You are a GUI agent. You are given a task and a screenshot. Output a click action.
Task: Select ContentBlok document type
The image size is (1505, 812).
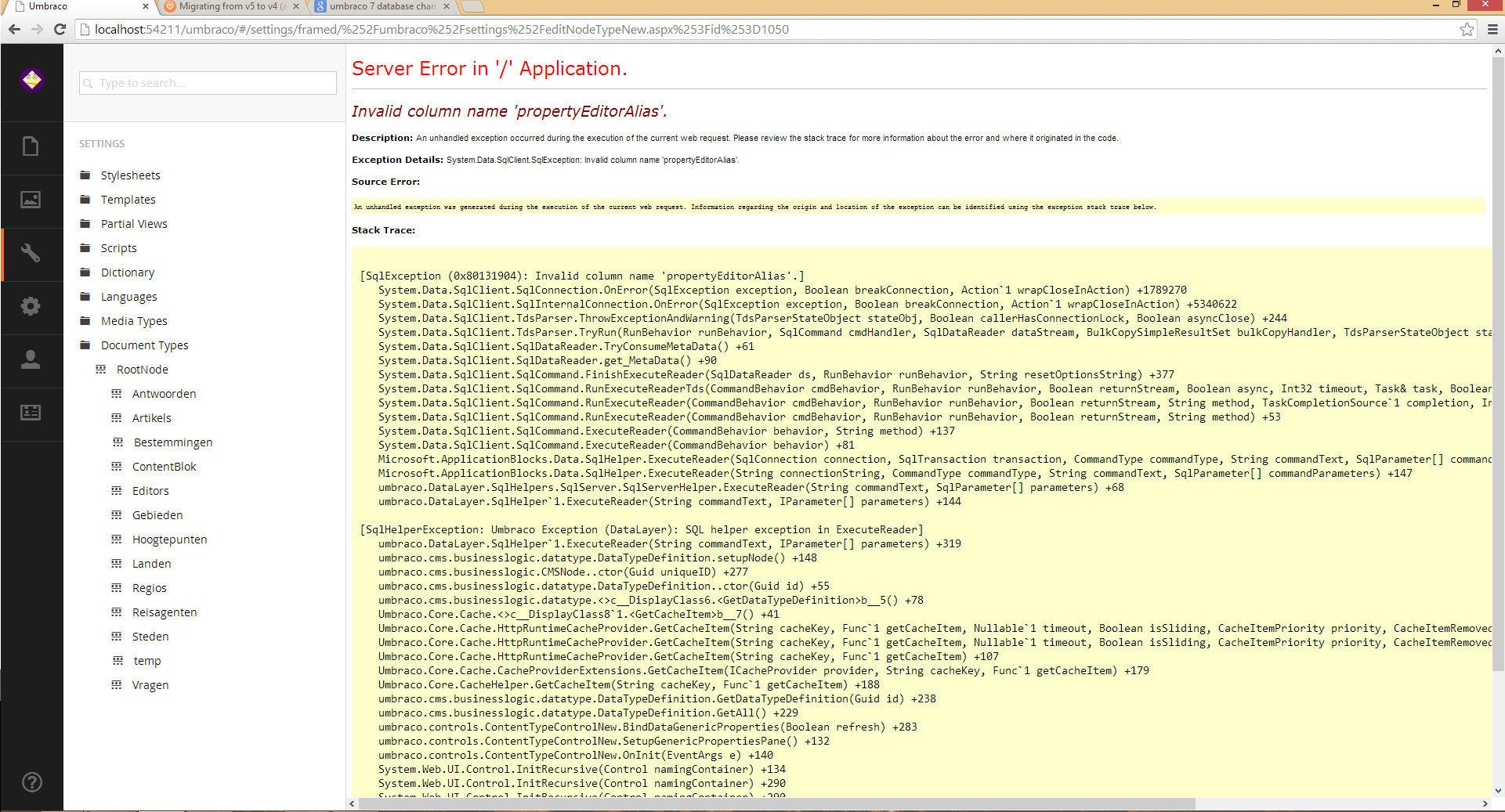[x=164, y=467]
